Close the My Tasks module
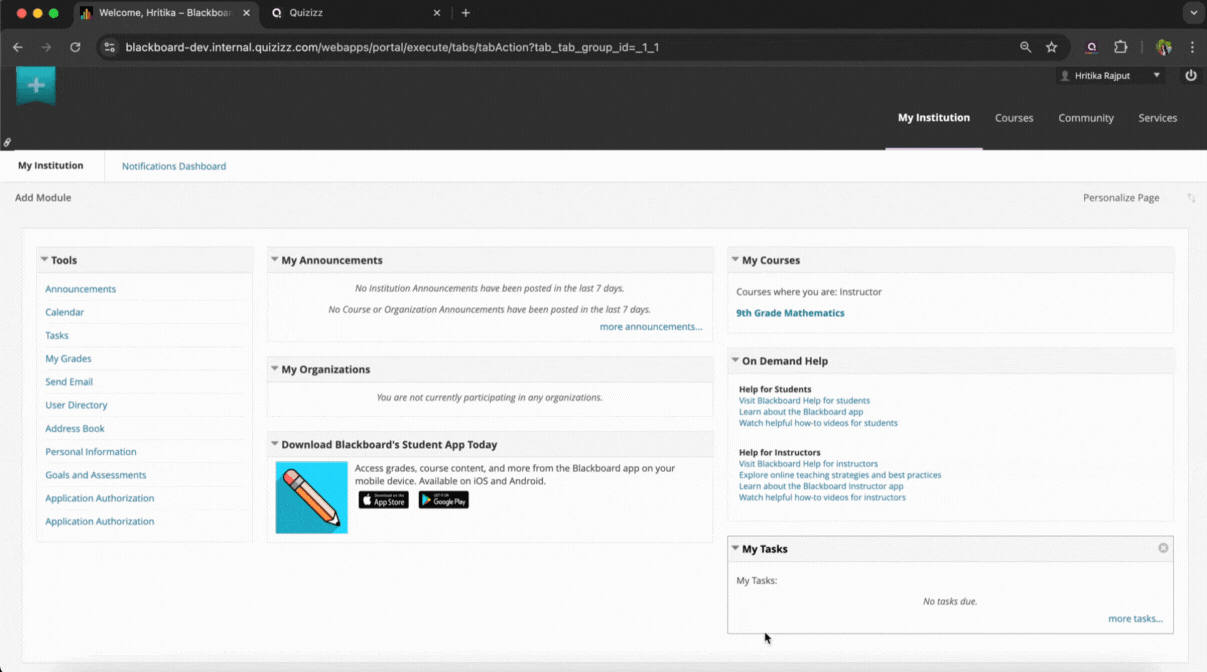The image size is (1207, 672). click(1163, 548)
